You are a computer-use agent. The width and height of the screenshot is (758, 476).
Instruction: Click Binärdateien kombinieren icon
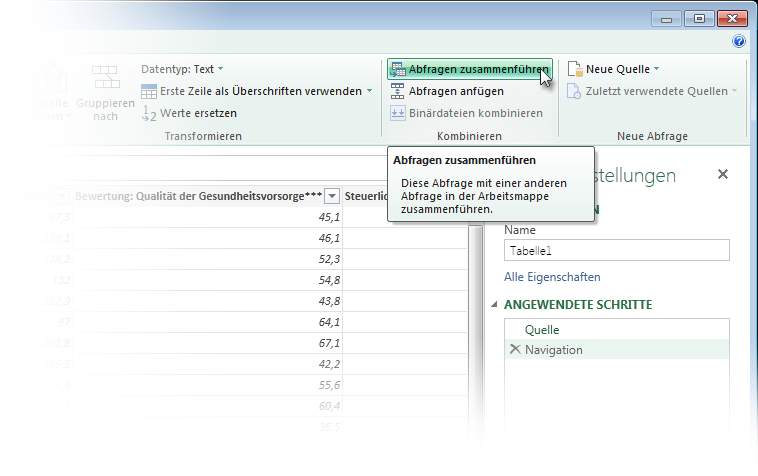click(x=397, y=113)
